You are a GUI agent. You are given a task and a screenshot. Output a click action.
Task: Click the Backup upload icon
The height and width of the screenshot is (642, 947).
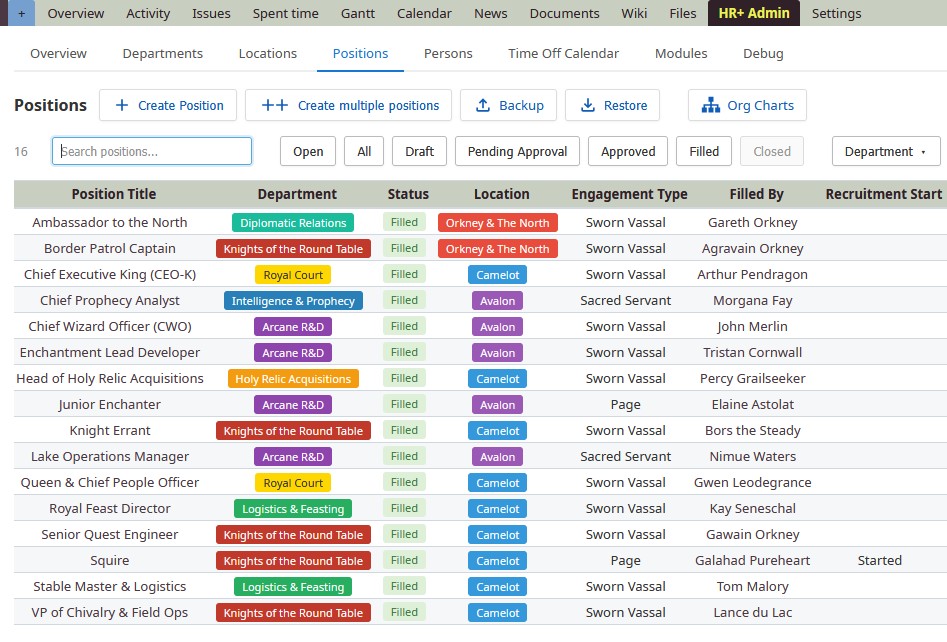pos(482,105)
